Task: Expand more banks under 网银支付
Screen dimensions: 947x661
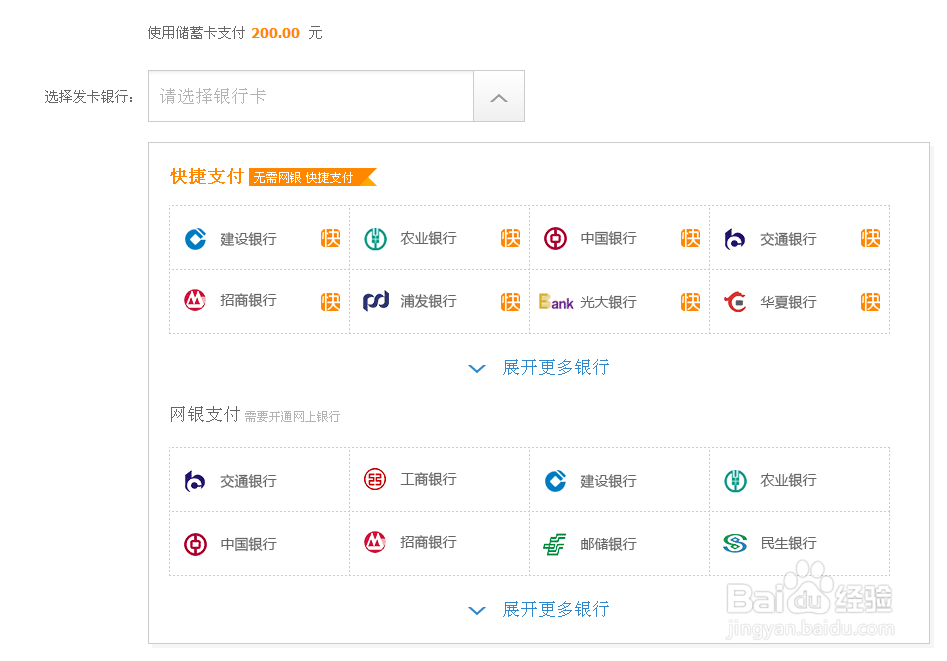Action: click(x=539, y=609)
